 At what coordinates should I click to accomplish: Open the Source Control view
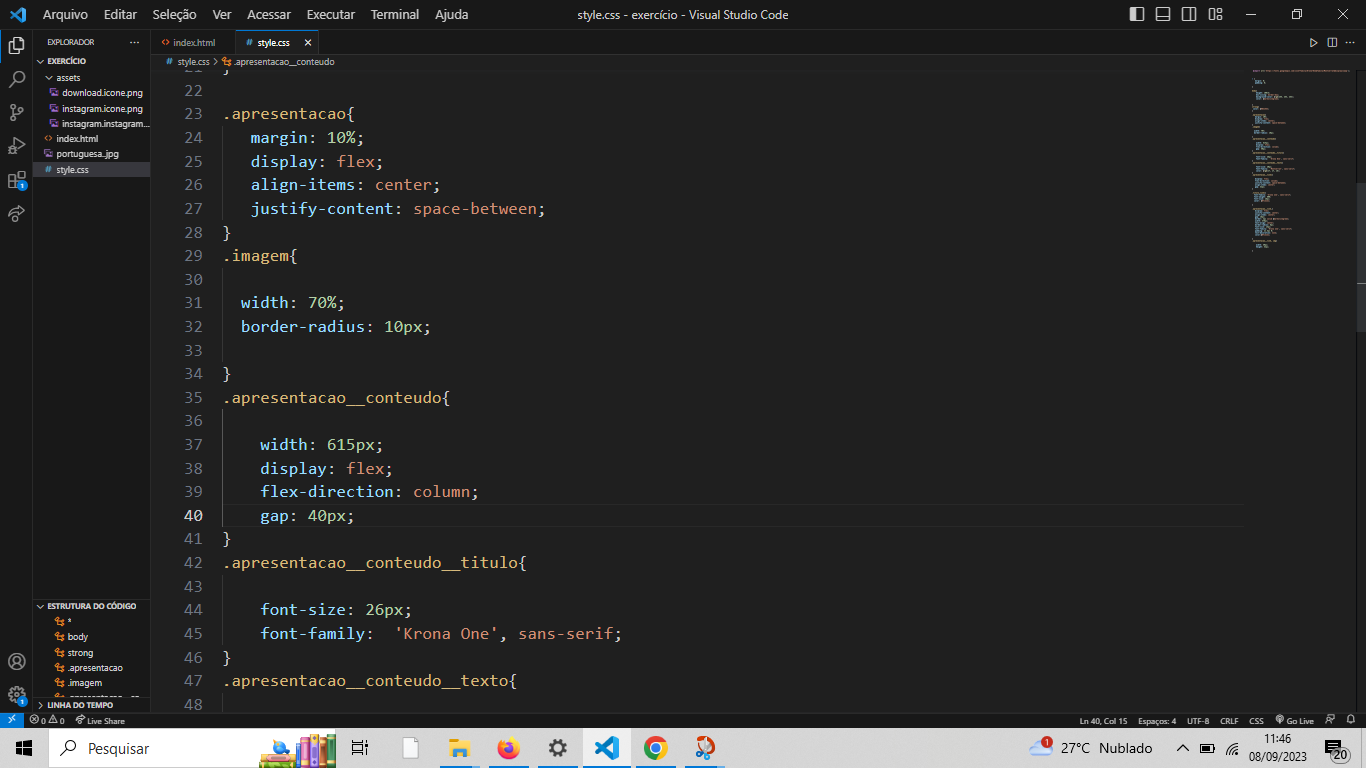click(x=16, y=112)
